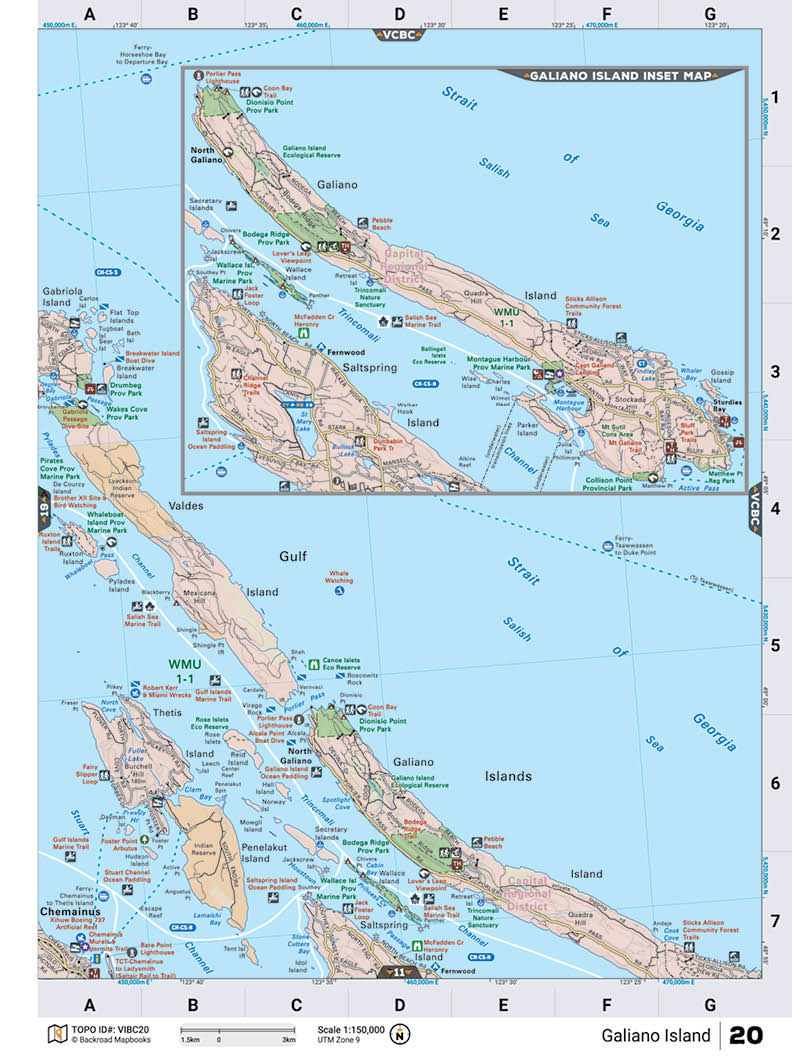Click the Horseshoe Bay to Departure Bay ferry icon
This screenshot has height=1056, width=792.
point(147,77)
